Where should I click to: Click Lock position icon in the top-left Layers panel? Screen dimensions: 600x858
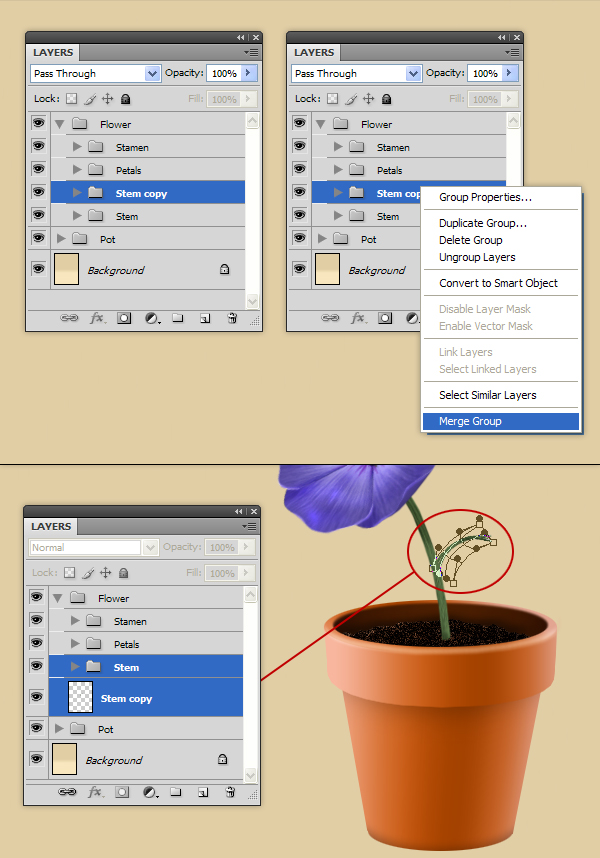(108, 99)
